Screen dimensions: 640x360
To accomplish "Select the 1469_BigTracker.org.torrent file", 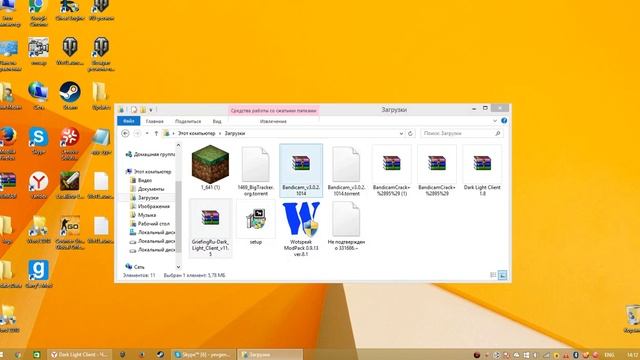I will [256, 171].
